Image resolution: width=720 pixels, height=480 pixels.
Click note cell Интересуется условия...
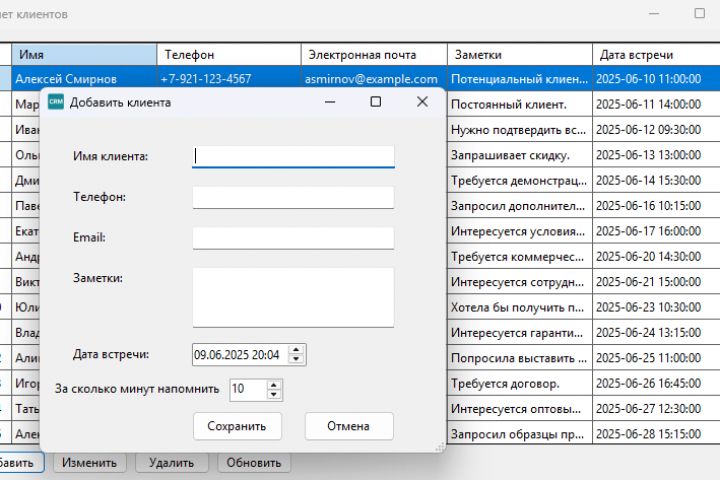tap(520, 231)
